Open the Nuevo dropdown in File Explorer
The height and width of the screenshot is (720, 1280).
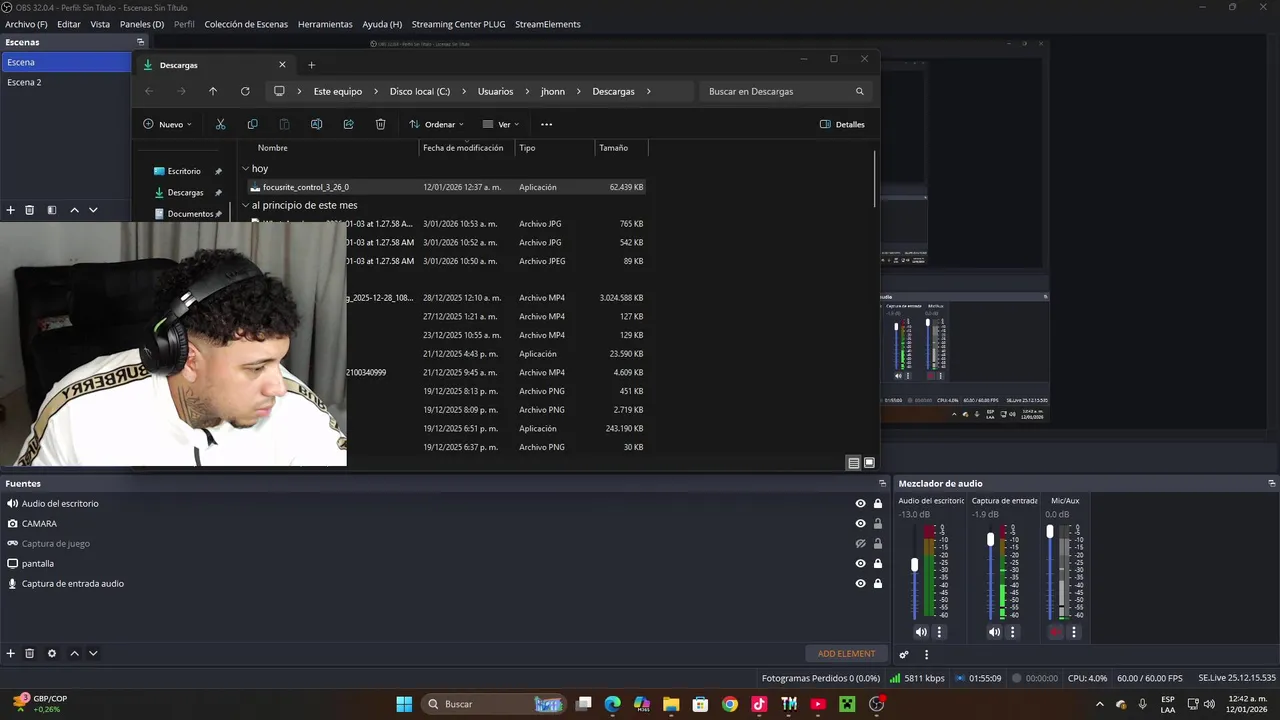167,124
